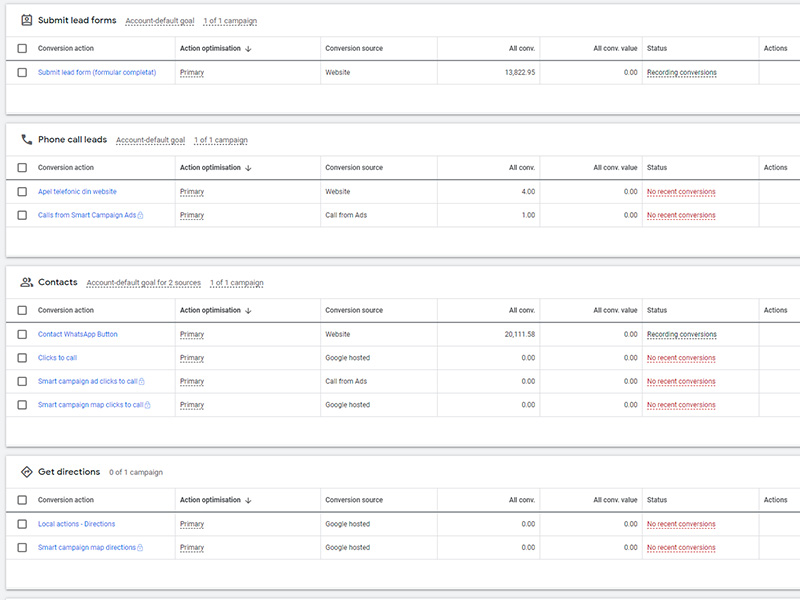Image resolution: width=800 pixels, height=600 pixels.
Task: Open Submit lead form (formular completat) conversion action
Action: (x=97, y=72)
